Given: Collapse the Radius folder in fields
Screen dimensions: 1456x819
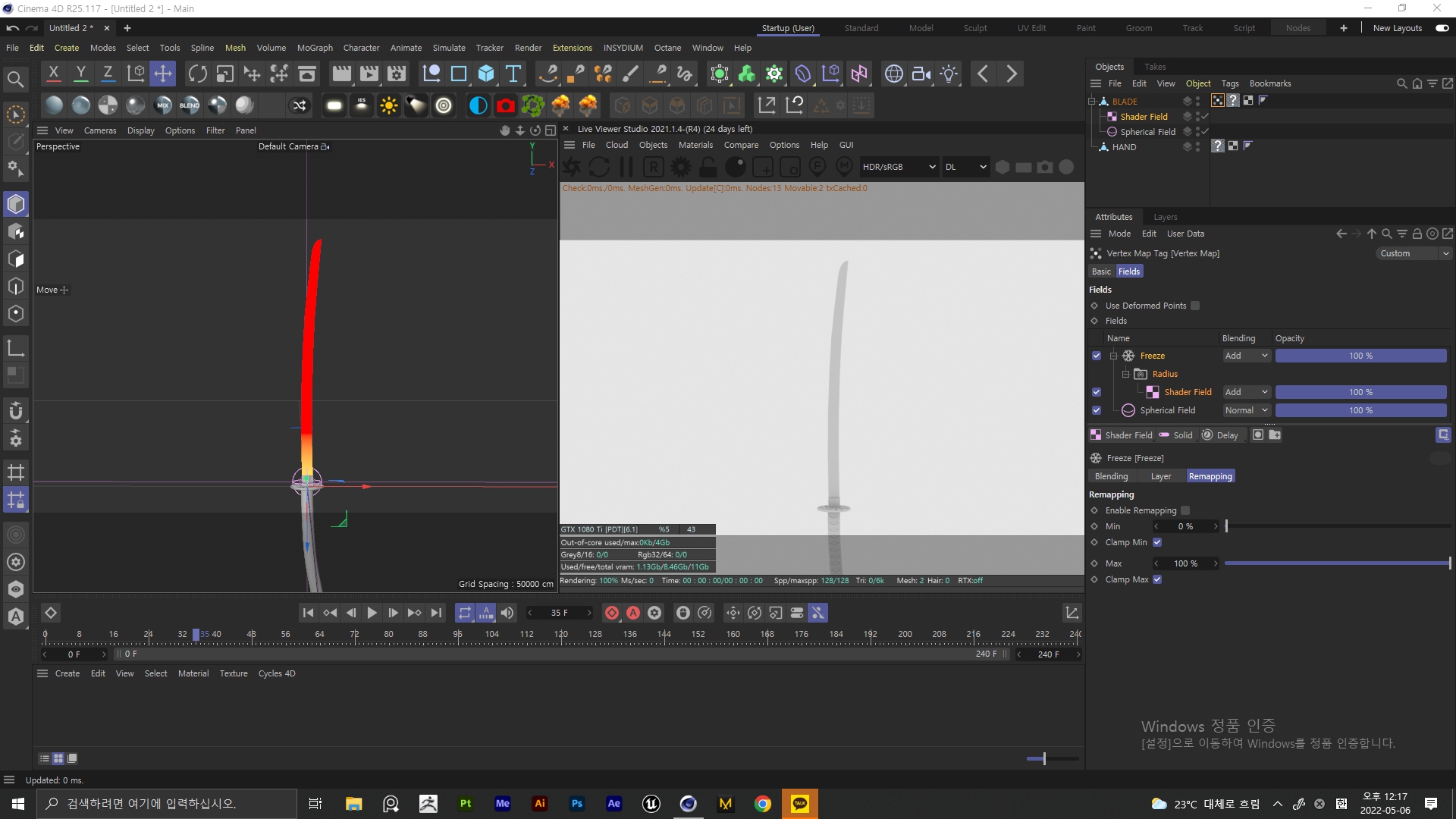Looking at the screenshot, I should (1125, 374).
